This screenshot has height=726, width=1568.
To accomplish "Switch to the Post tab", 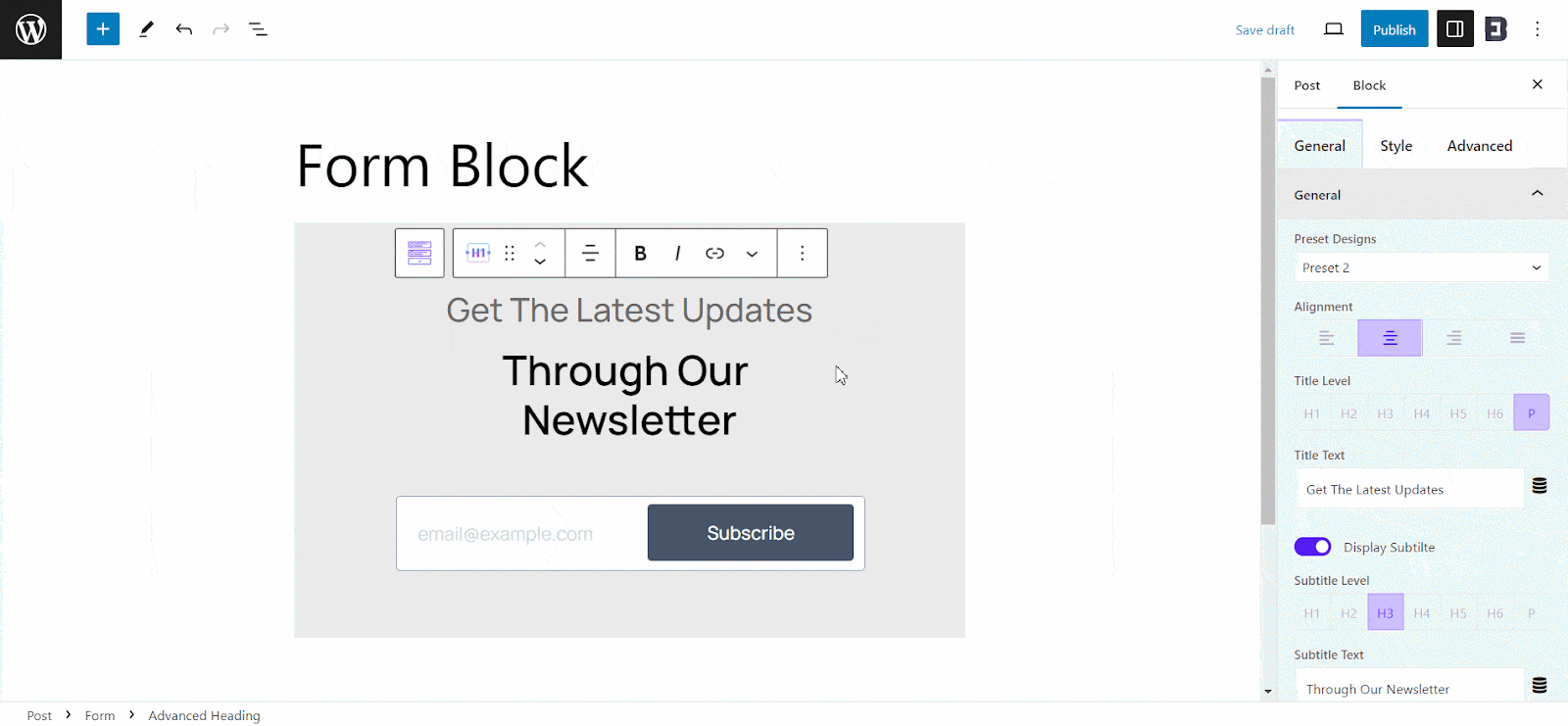I will pos(1305,85).
